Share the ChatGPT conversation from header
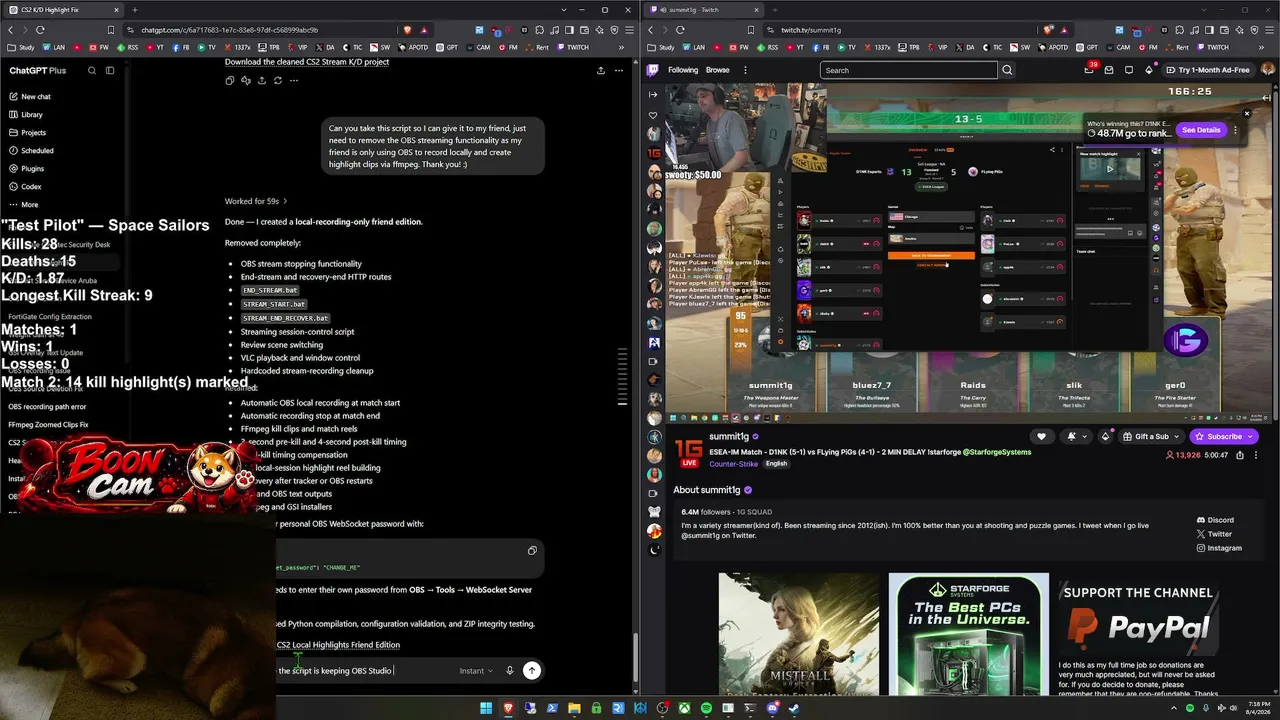 (x=600, y=71)
